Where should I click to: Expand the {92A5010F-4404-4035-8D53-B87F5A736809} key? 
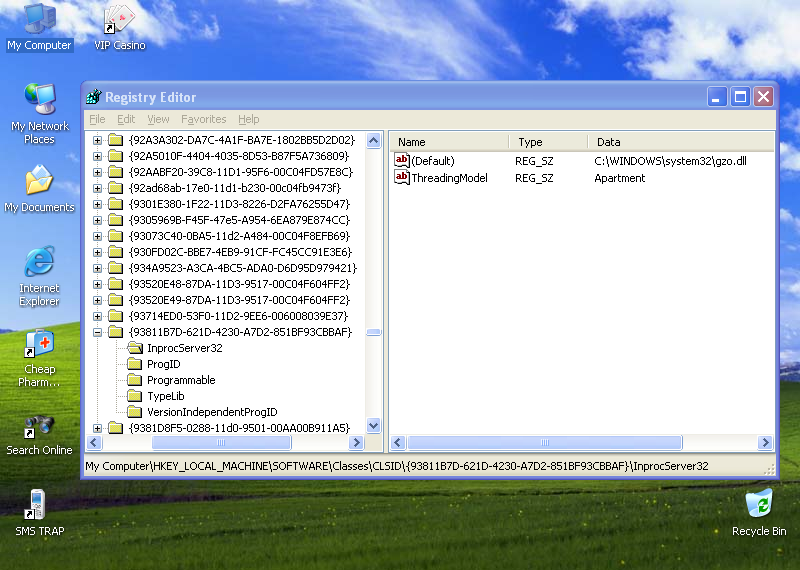[x=97, y=156]
